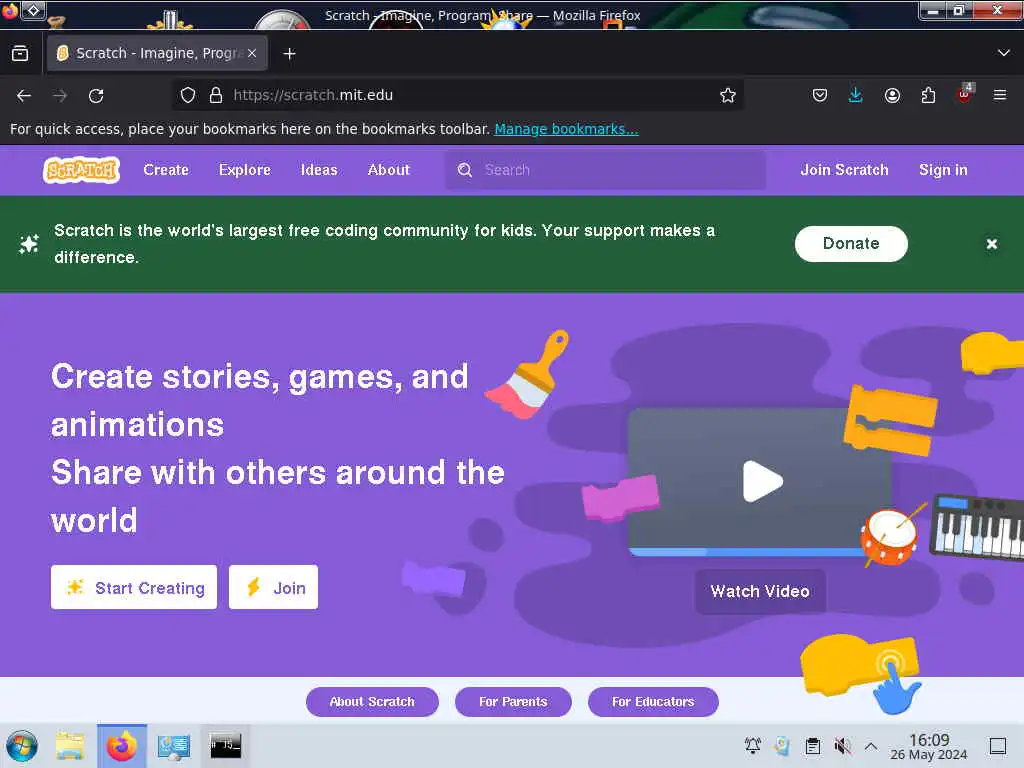
Task: Click the Watch Video button
Action: click(760, 592)
